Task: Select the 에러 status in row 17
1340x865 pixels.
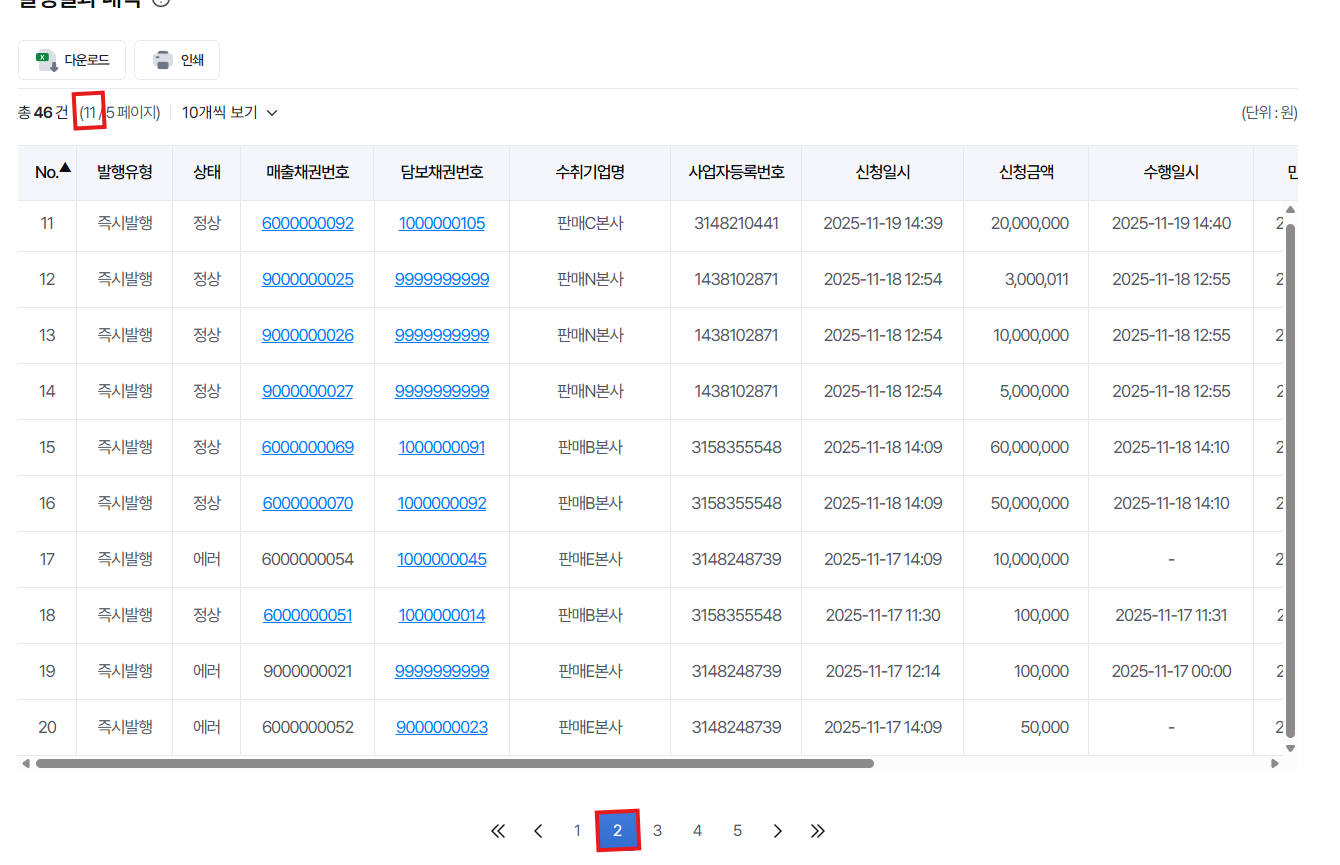Action: 207,560
